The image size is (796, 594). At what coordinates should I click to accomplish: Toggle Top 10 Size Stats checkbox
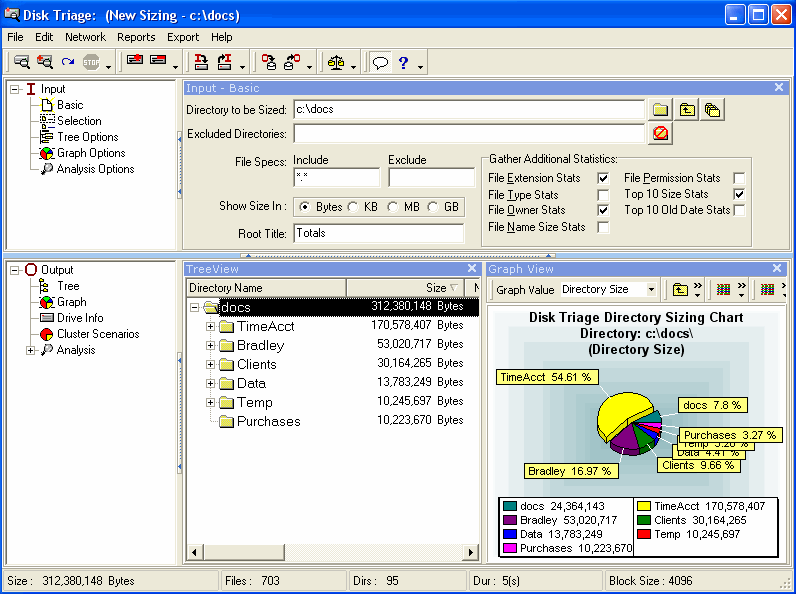click(x=739, y=194)
